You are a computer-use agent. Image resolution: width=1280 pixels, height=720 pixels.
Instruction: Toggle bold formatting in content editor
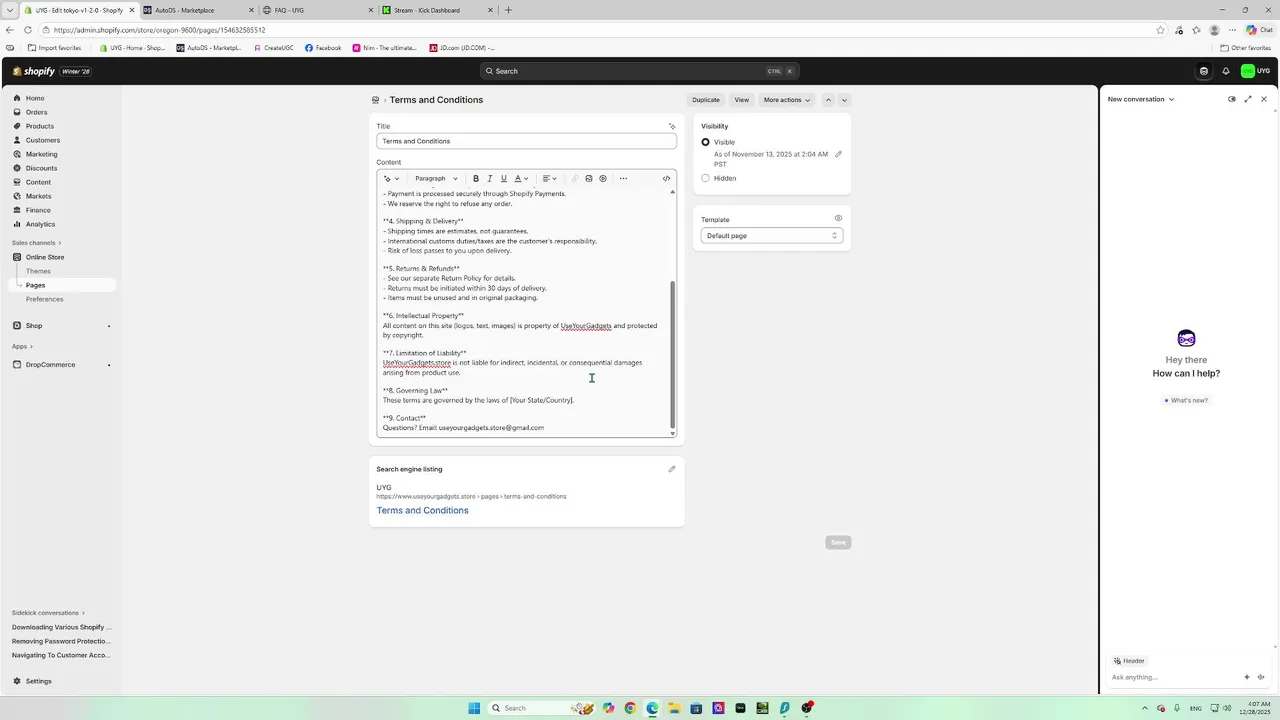pyautogui.click(x=476, y=179)
